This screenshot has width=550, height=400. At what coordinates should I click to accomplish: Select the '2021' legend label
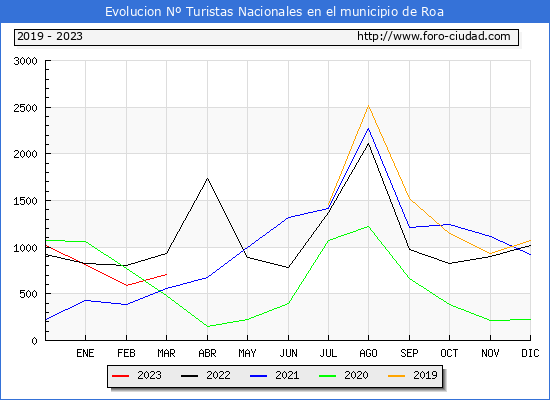(287, 375)
